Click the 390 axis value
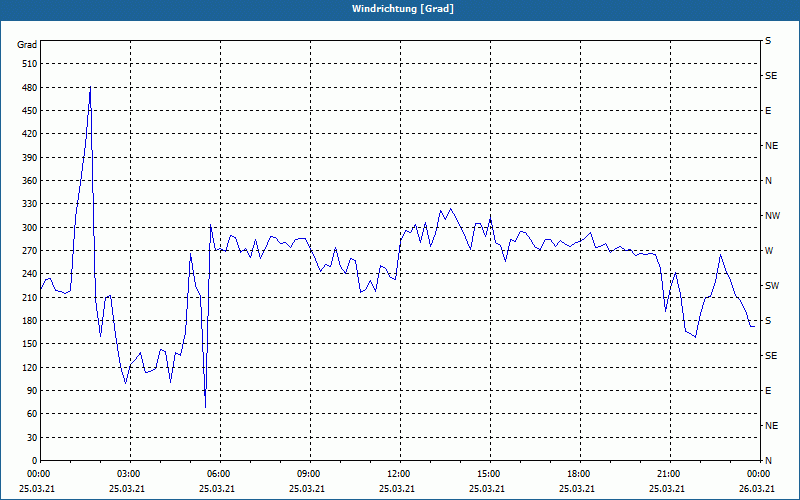This screenshot has width=800, height=500. tap(30, 158)
